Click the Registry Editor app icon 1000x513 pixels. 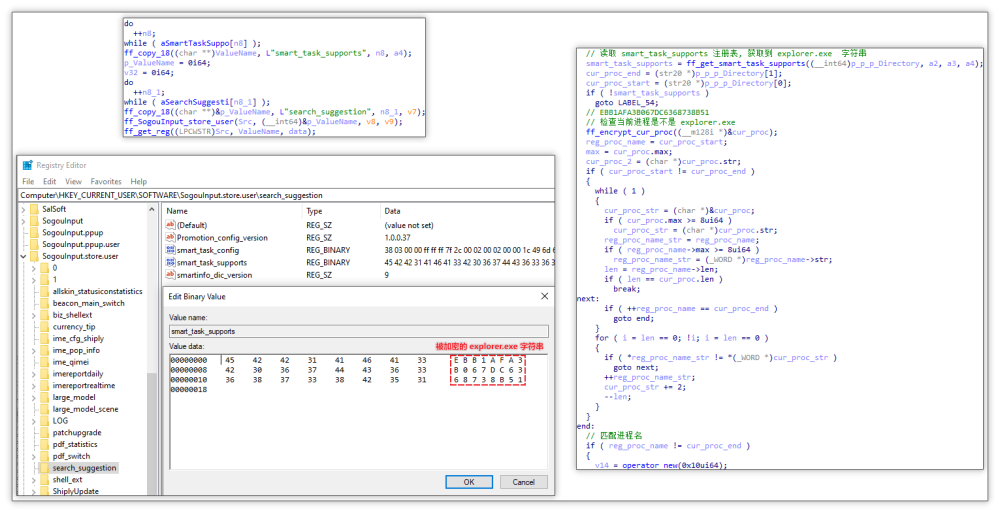click(27, 165)
